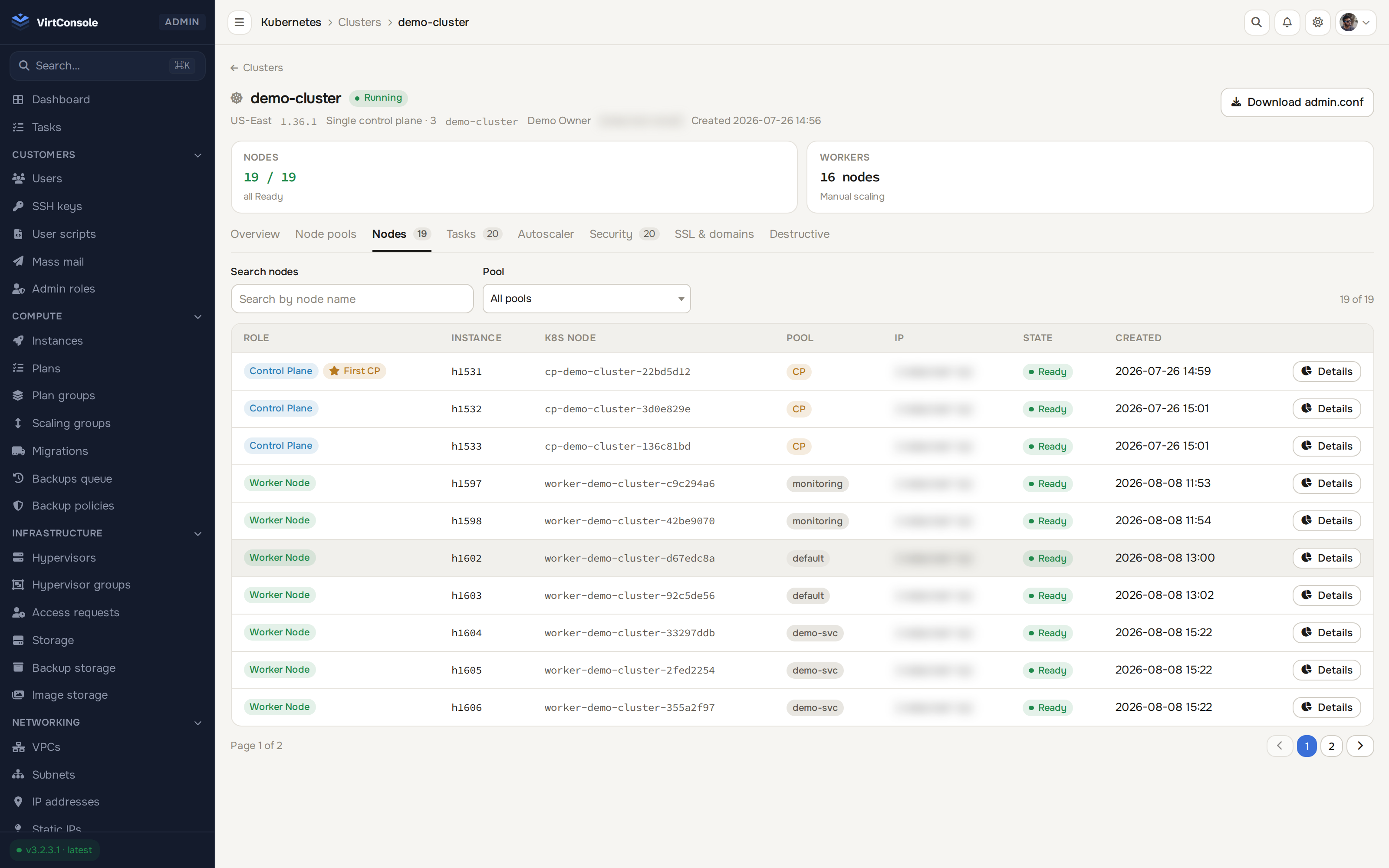The image size is (1389, 868).
Task: Switch to the Tasks tab
Action: click(x=474, y=233)
